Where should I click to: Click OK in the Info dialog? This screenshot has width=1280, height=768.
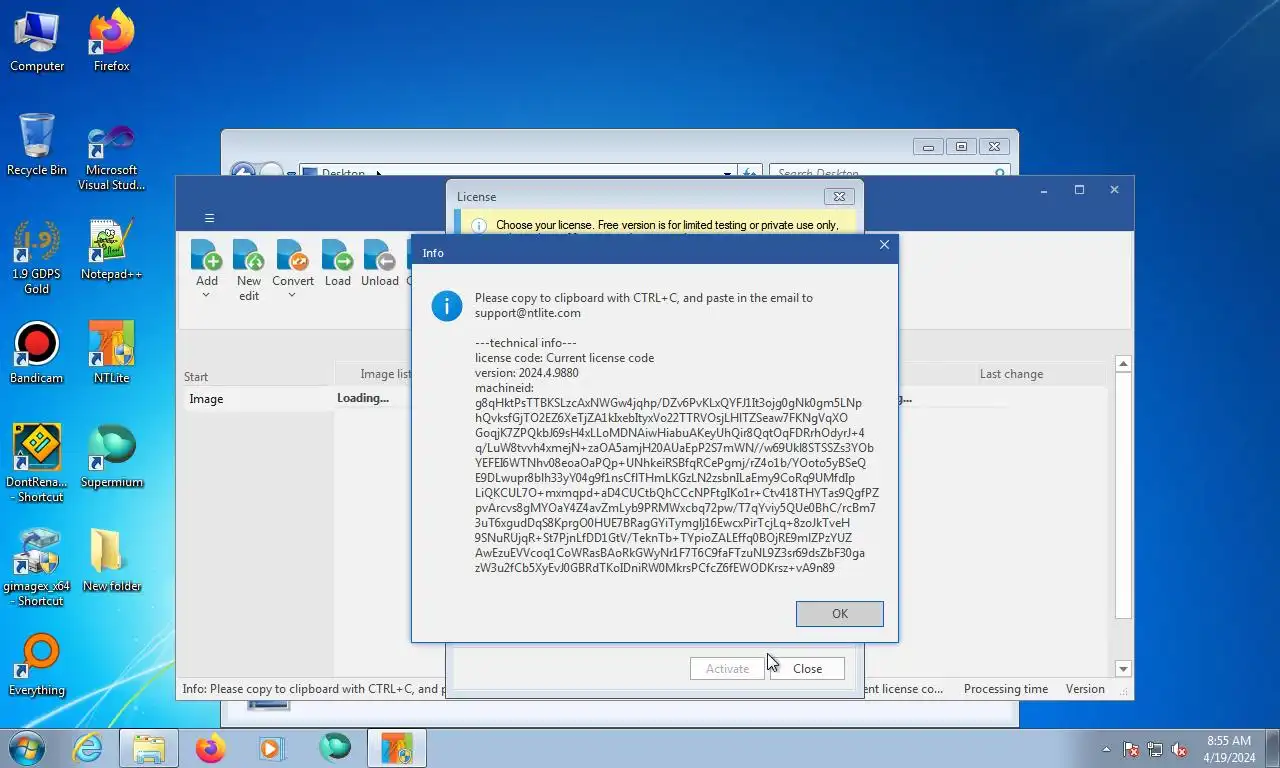point(839,614)
